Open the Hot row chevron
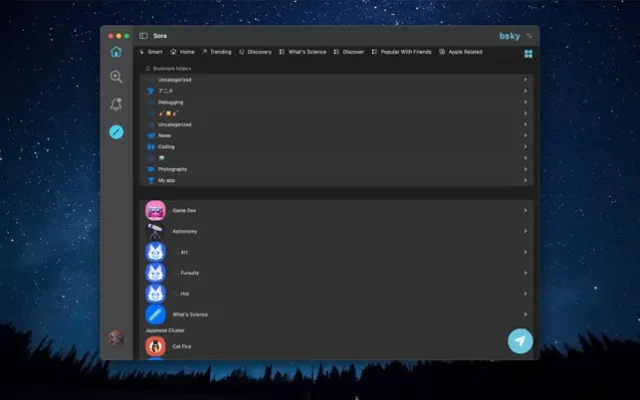 [x=525, y=294]
